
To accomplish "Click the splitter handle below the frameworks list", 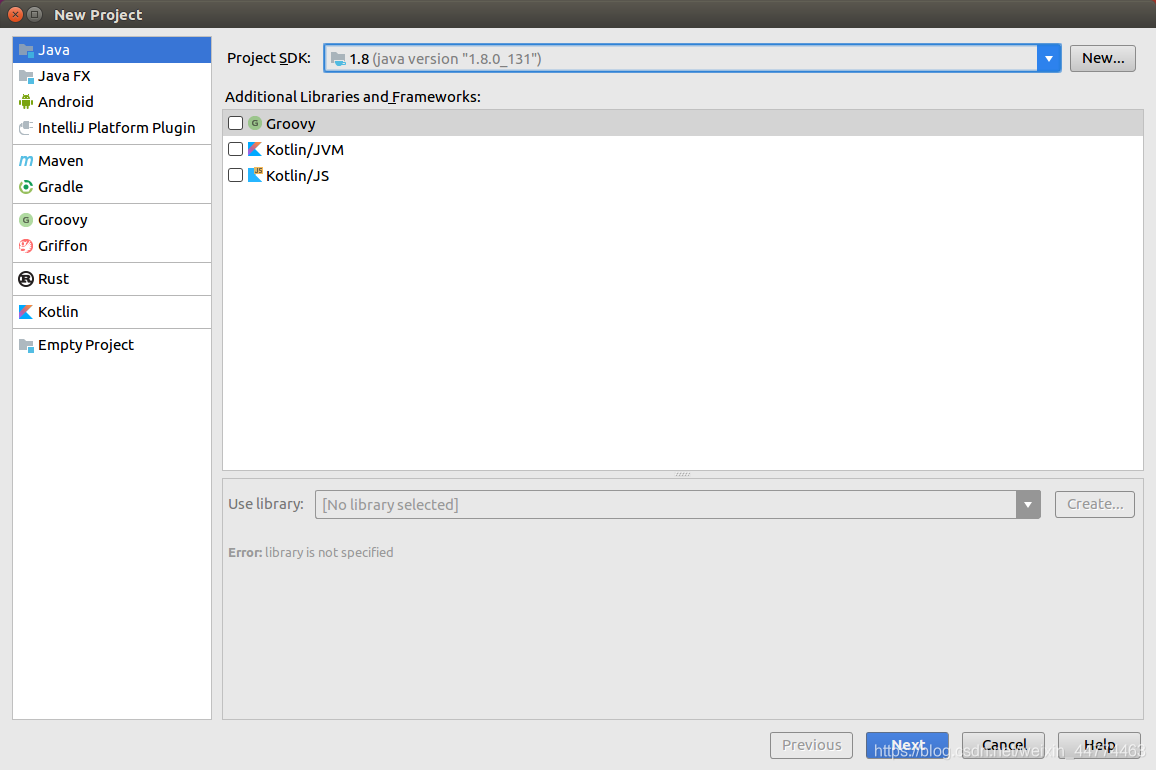I will click(683, 474).
